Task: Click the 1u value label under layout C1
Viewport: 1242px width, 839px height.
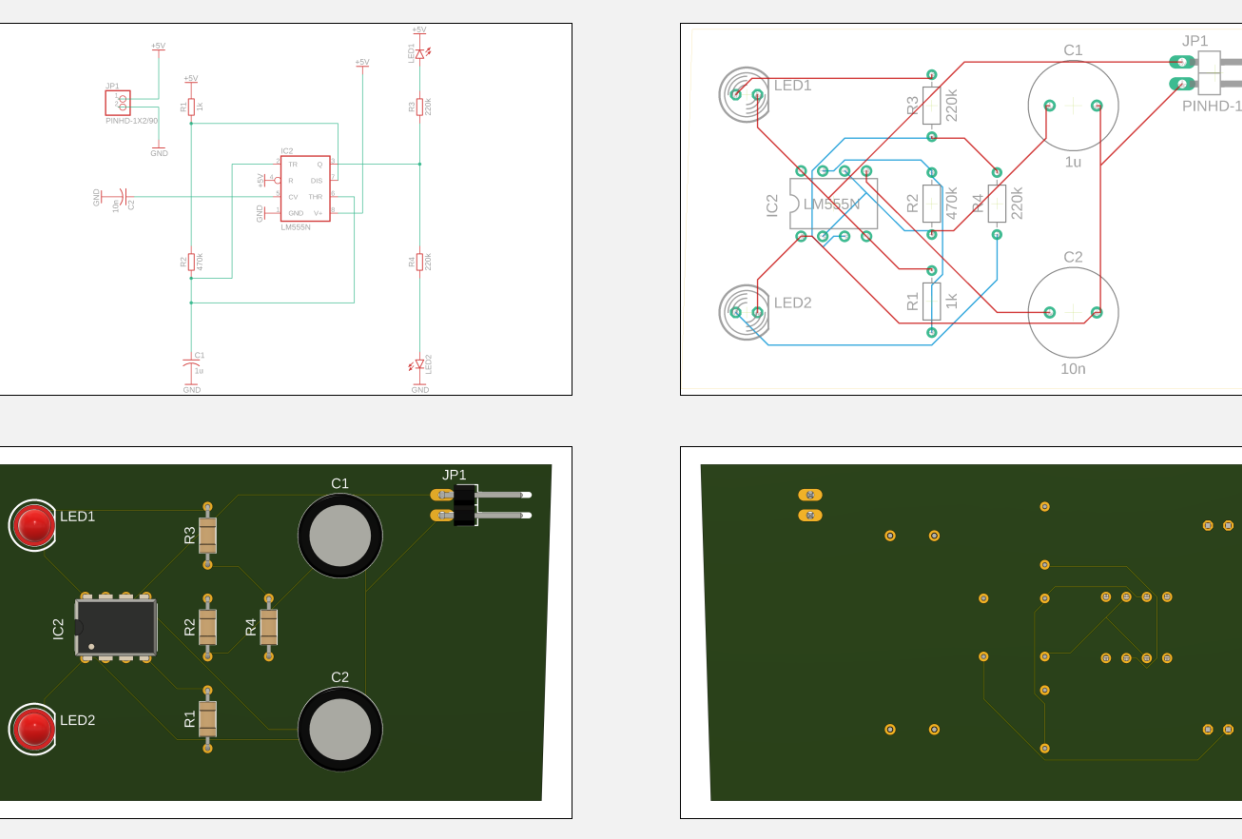Action: click(1073, 162)
